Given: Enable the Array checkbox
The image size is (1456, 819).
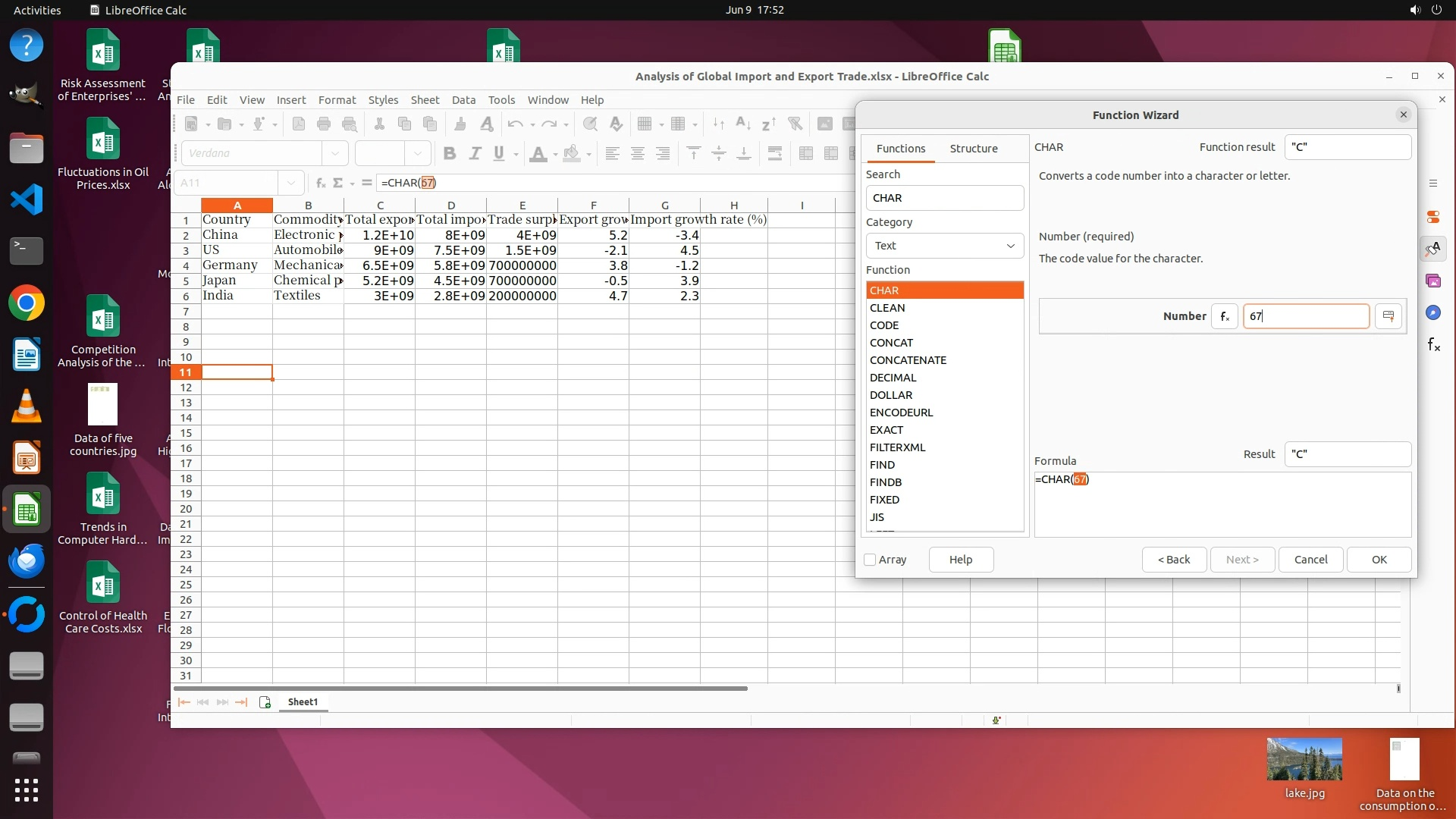Looking at the screenshot, I should click(870, 560).
